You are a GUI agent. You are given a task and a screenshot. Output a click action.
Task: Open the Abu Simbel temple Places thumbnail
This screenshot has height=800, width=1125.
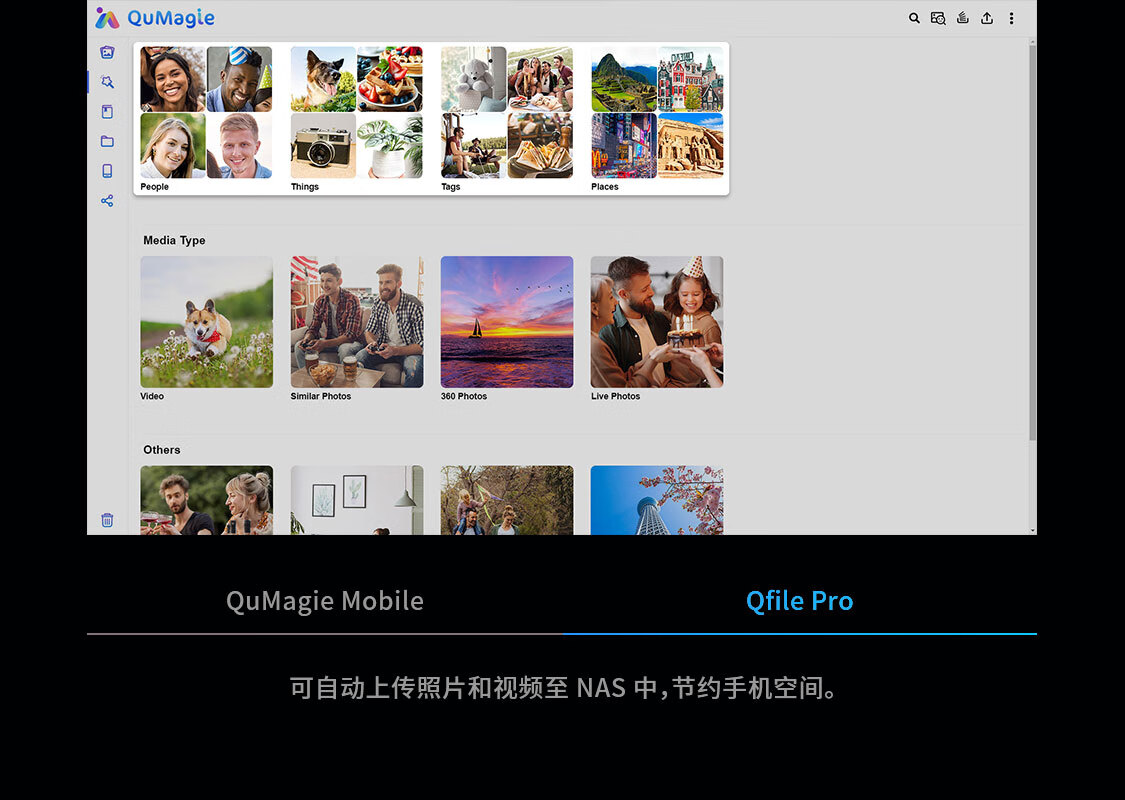coord(690,145)
